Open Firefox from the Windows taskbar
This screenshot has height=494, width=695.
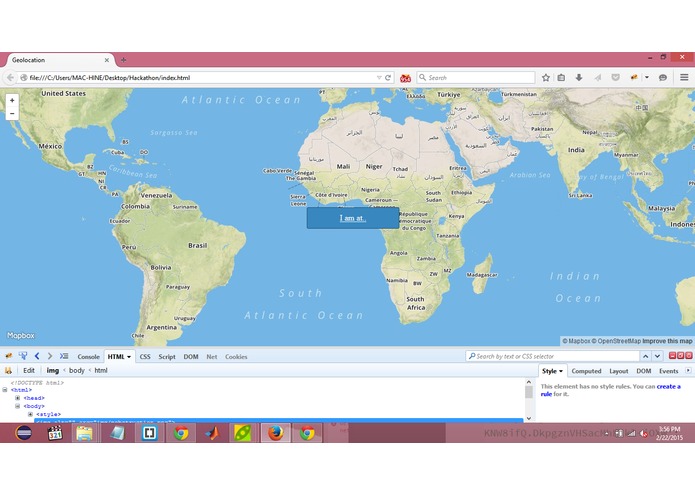276,432
